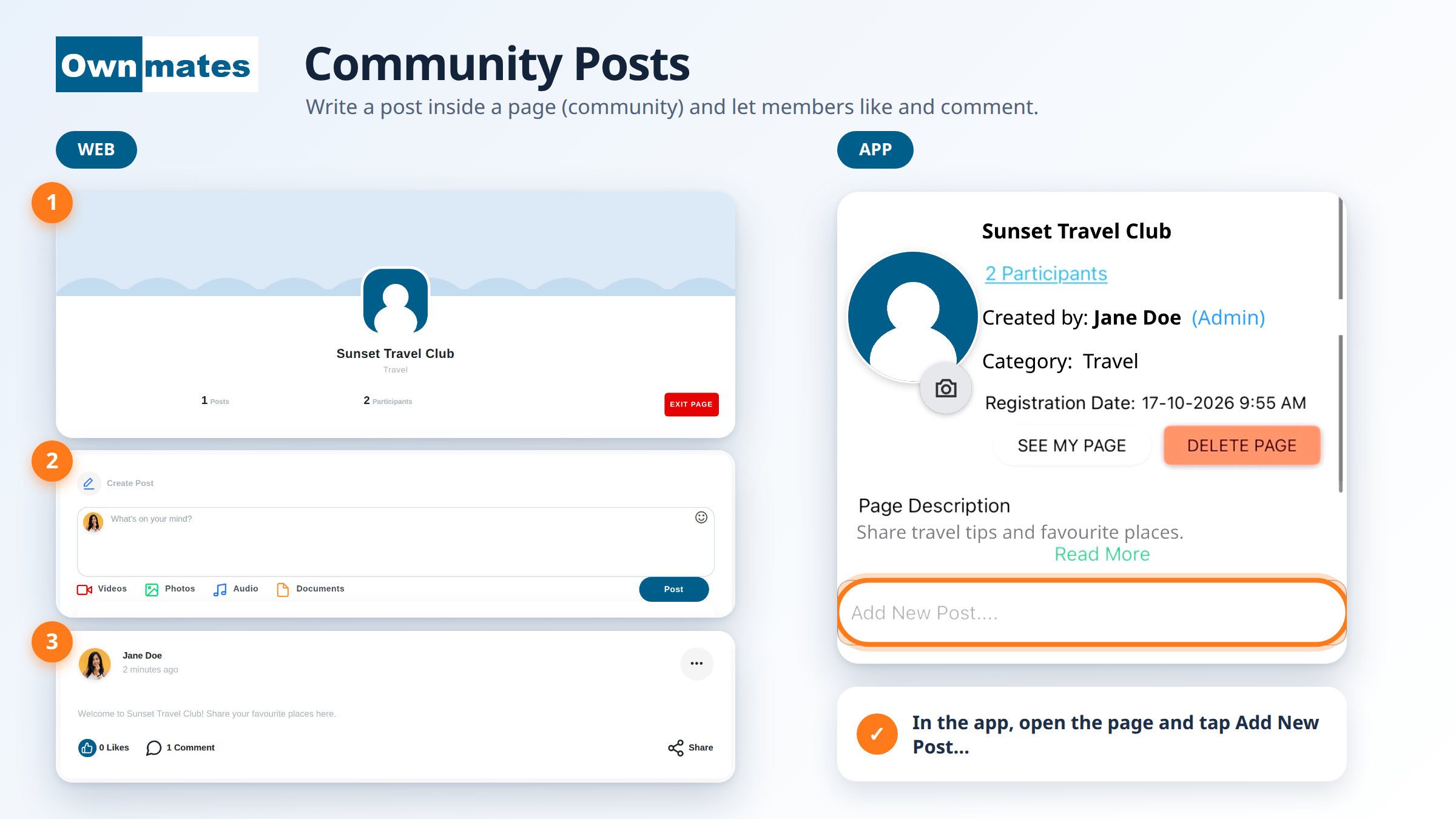The height and width of the screenshot is (819, 1456).
Task: Attach Audio to the post
Action: click(235, 589)
